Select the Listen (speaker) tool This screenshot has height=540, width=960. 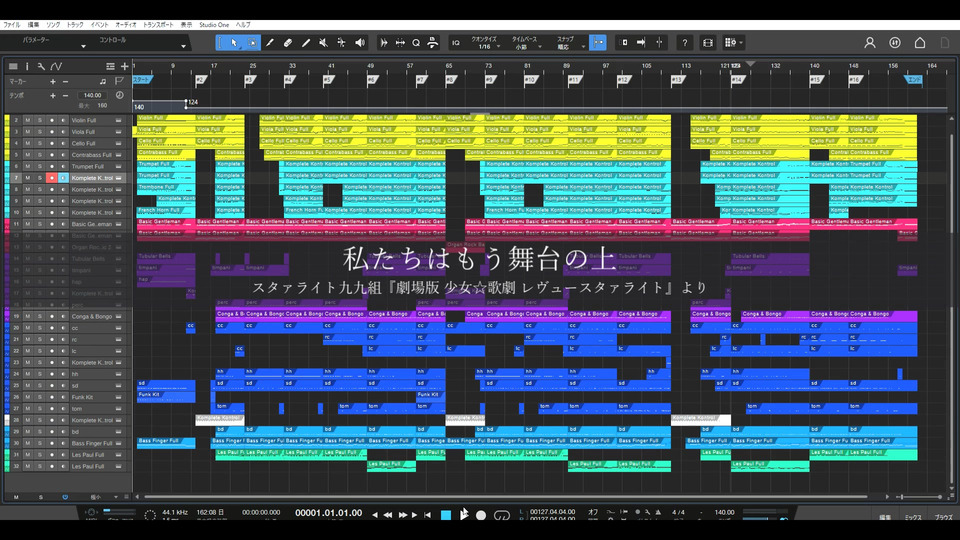tap(360, 42)
